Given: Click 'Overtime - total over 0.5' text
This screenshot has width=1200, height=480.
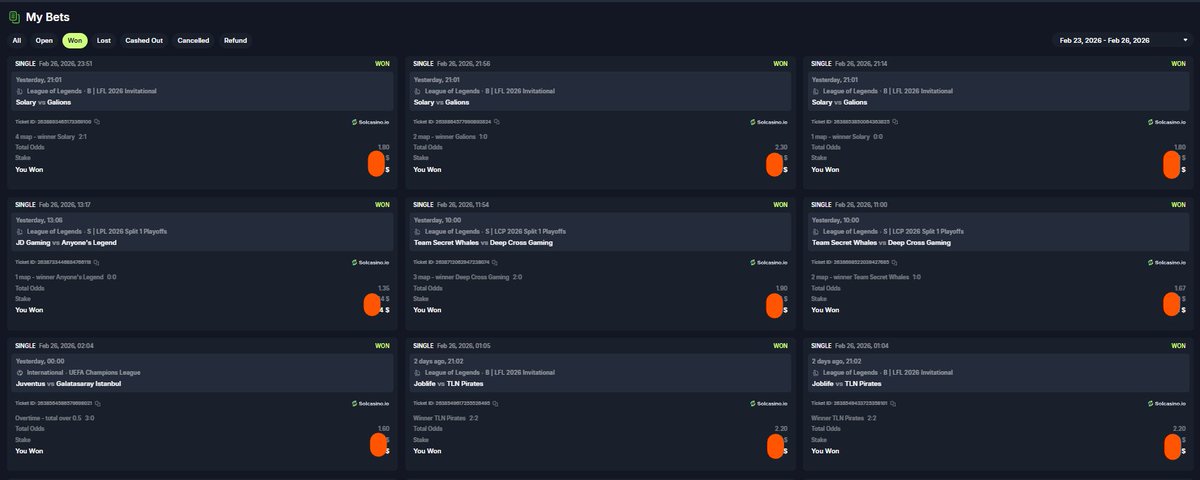Looking at the screenshot, I should (x=47, y=417).
